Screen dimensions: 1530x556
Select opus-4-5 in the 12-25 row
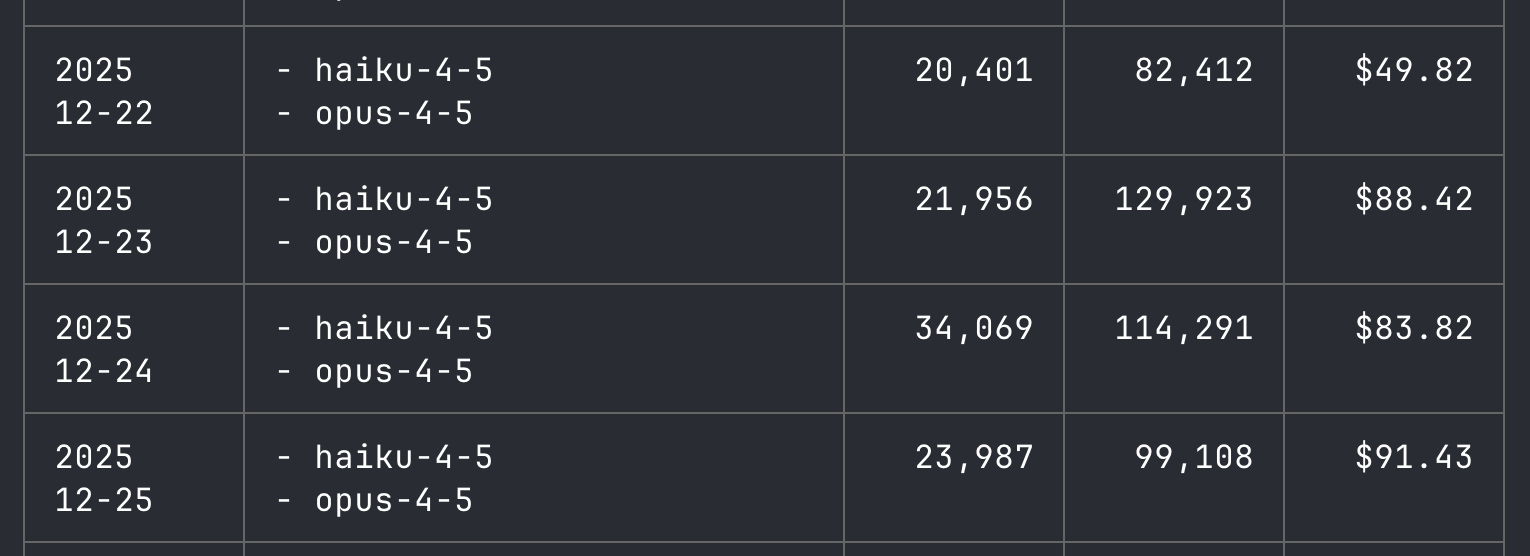coord(393,500)
